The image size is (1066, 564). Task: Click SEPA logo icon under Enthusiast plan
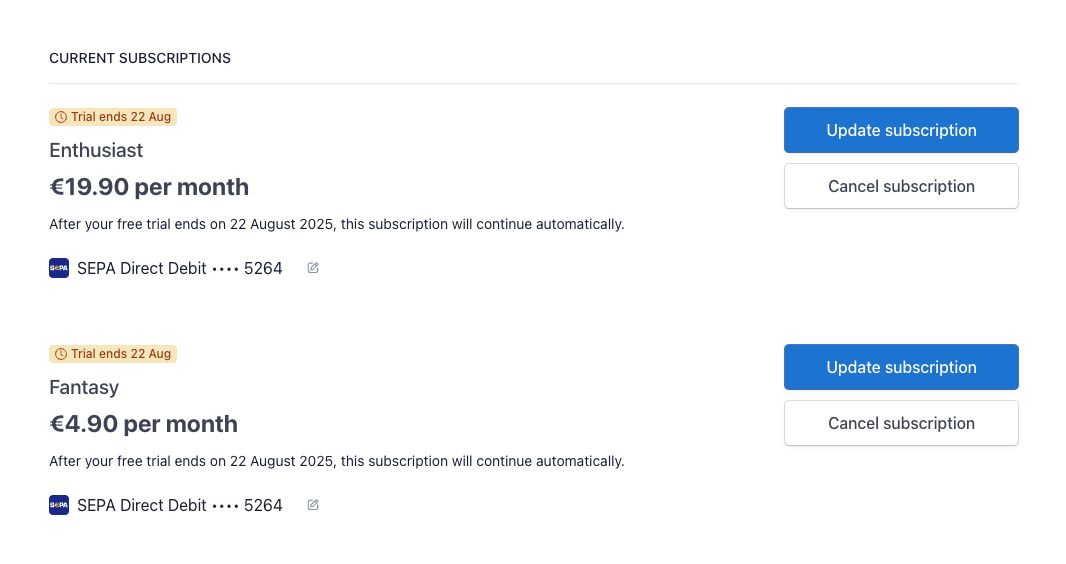point(59,268)
